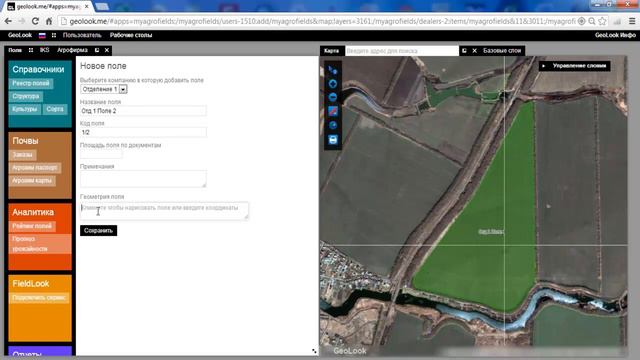Click the browser forward arrow
This screenshot has width=640, height=360.
click(x=22, y=21)
